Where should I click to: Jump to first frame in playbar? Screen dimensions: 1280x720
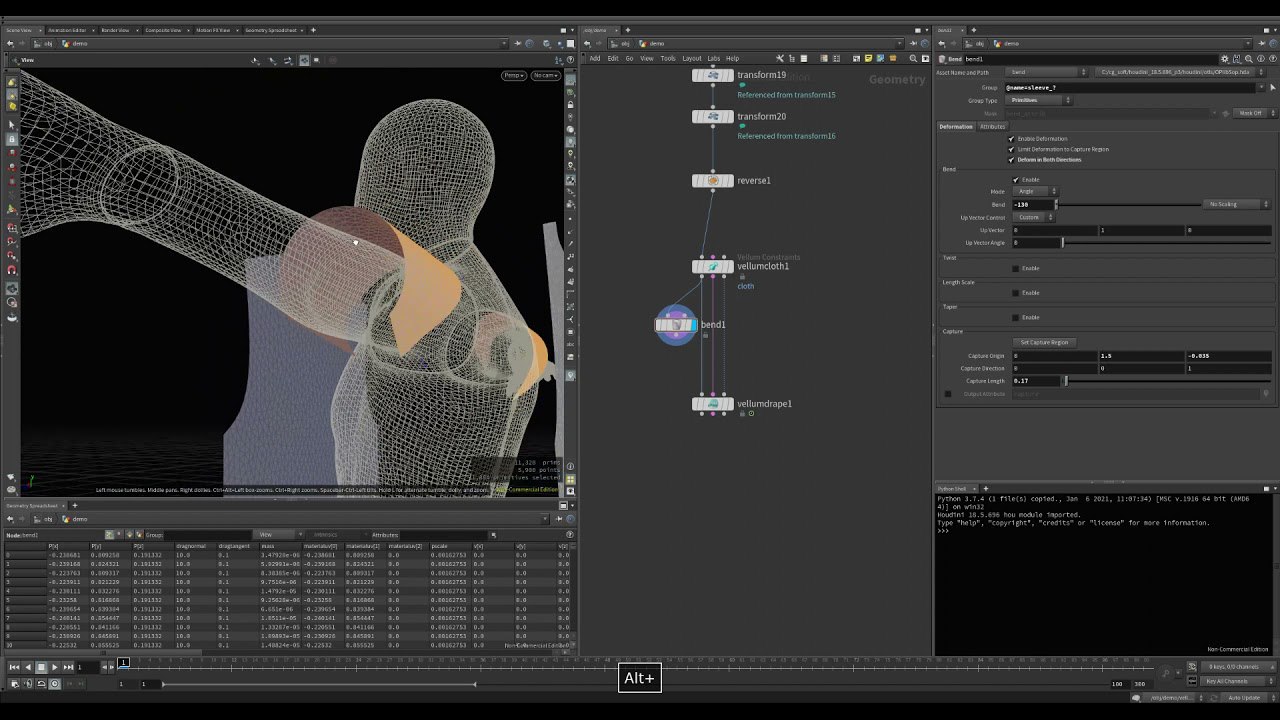click(x=14, y=667)
